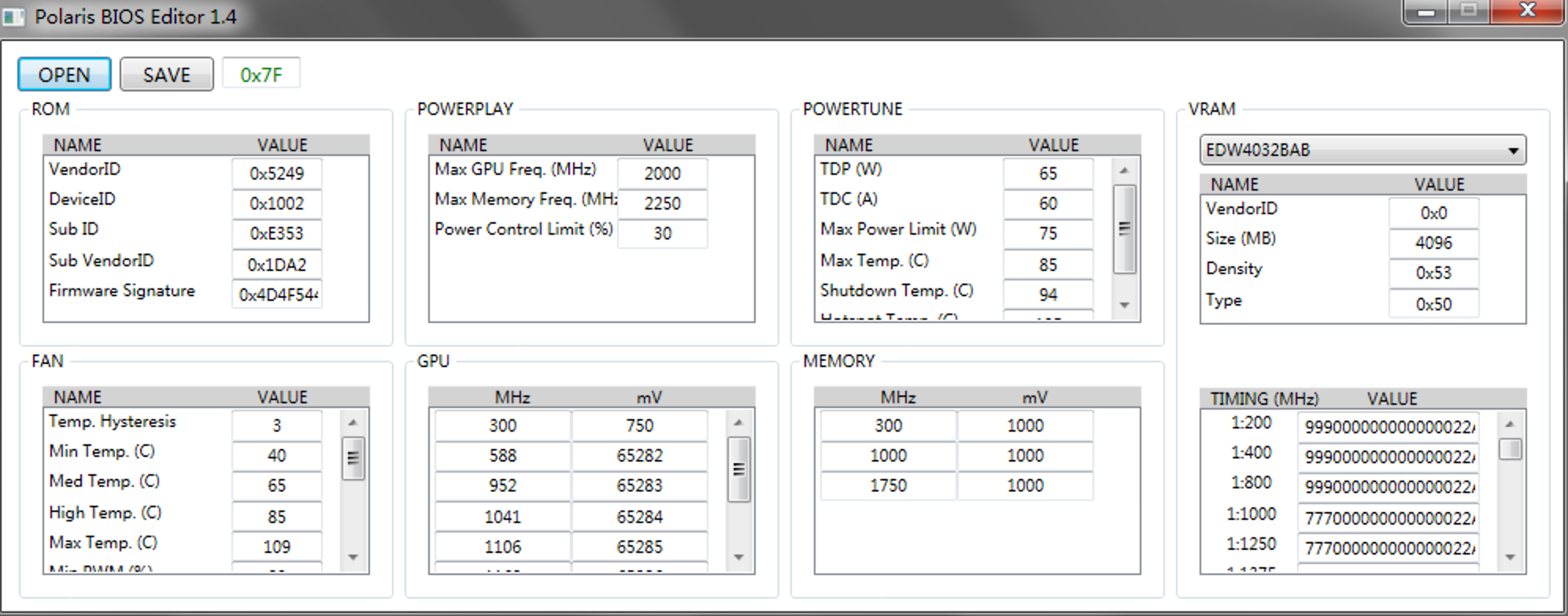Open the EDW4032BAB VRAM dropdown

pos(1362,150)
